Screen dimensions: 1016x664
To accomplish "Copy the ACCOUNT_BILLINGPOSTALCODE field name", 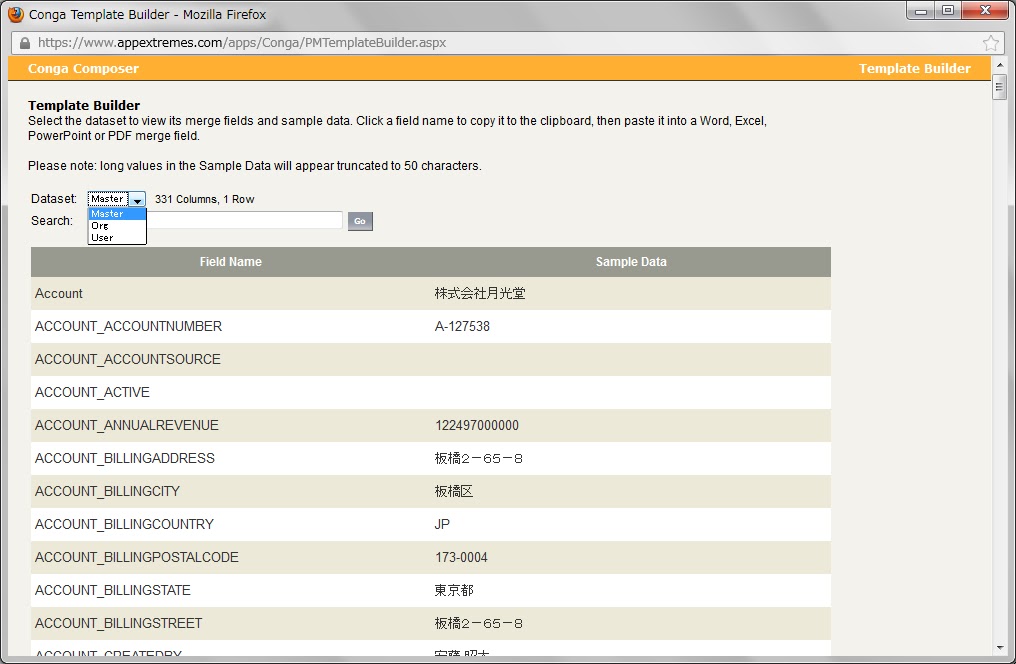I will click(137, 558).
